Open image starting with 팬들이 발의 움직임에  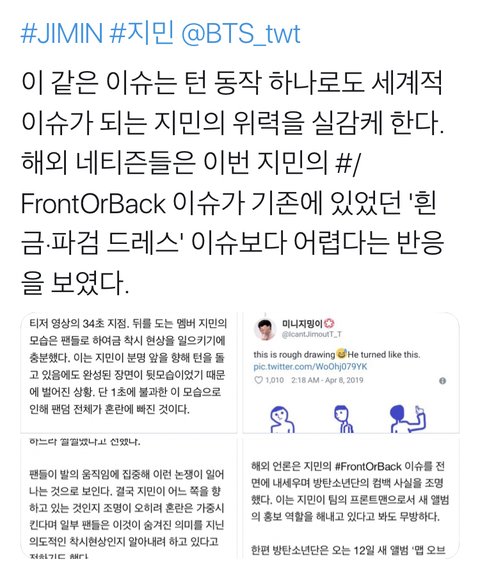[x=128, y=498]
